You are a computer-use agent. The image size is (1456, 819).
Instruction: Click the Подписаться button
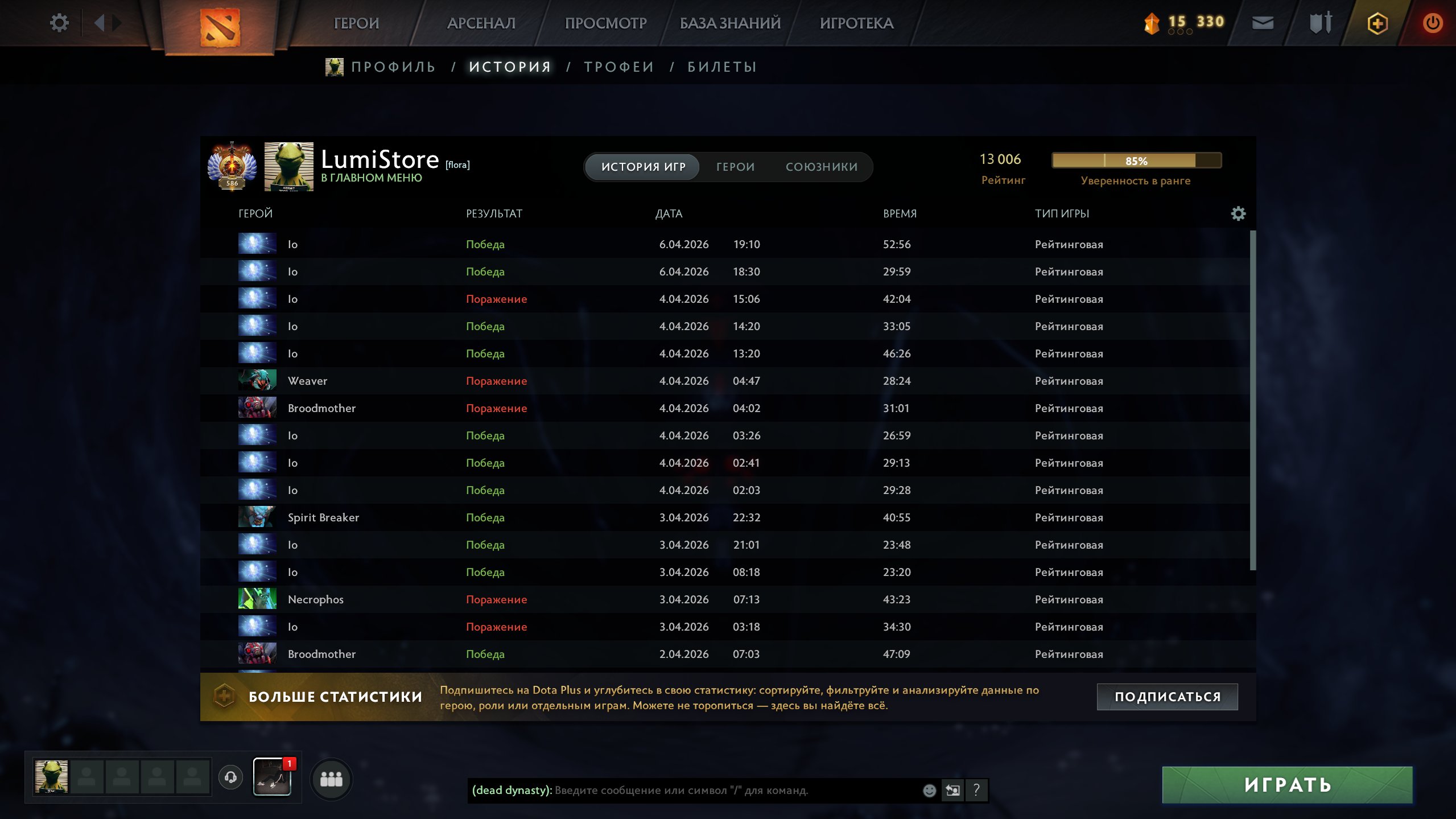tap(1167, 697)
